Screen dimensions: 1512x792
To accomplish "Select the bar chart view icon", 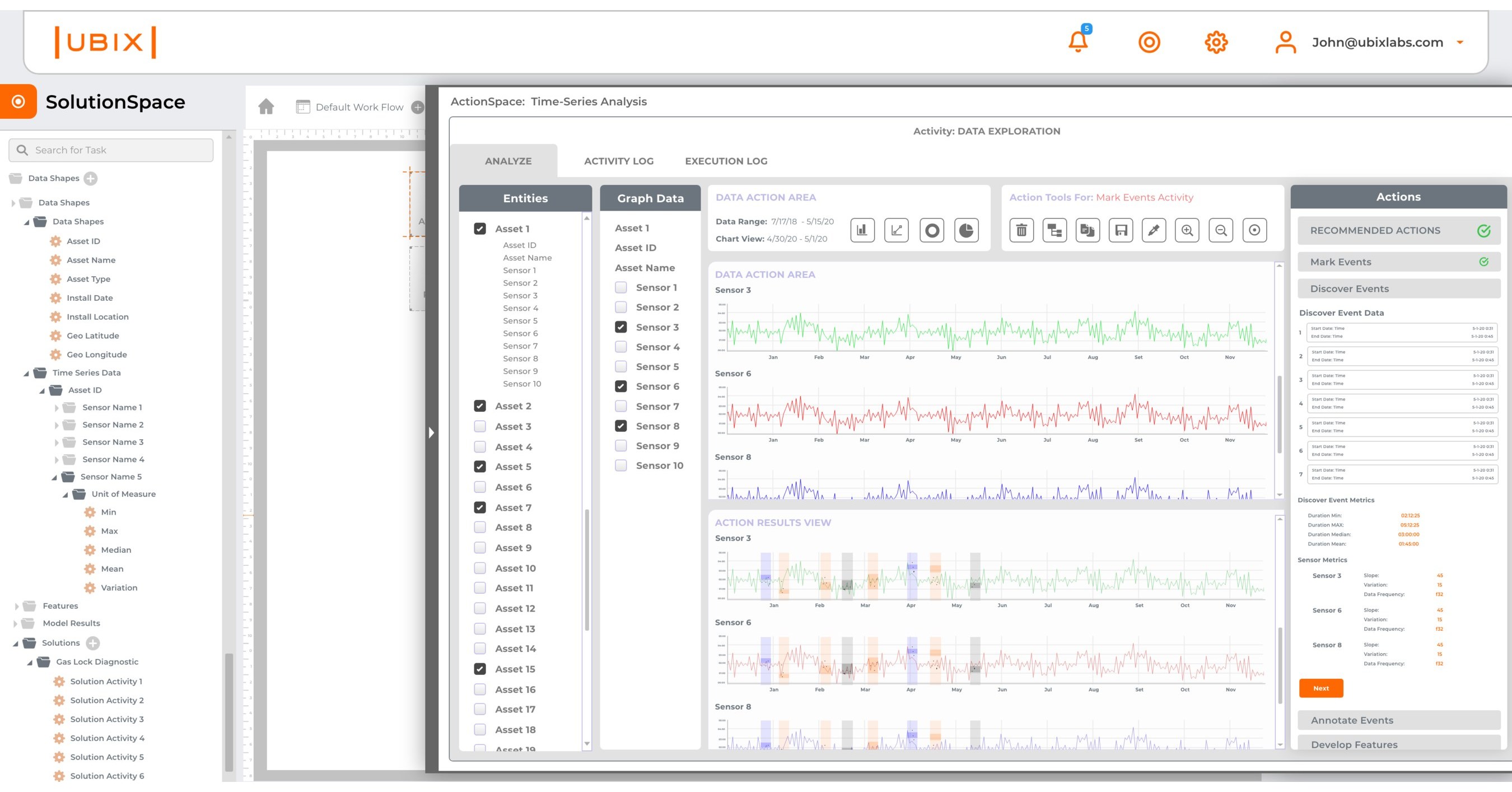I will 862,231.
